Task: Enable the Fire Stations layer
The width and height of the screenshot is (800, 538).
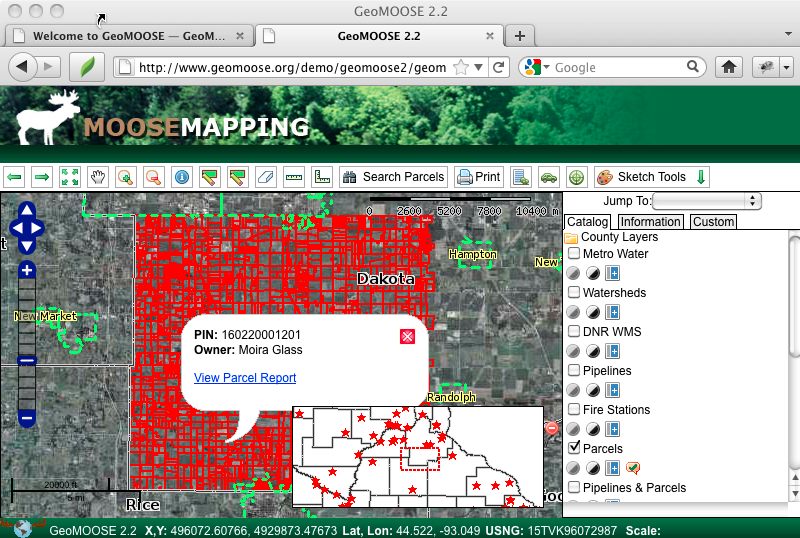Action: 574,409
